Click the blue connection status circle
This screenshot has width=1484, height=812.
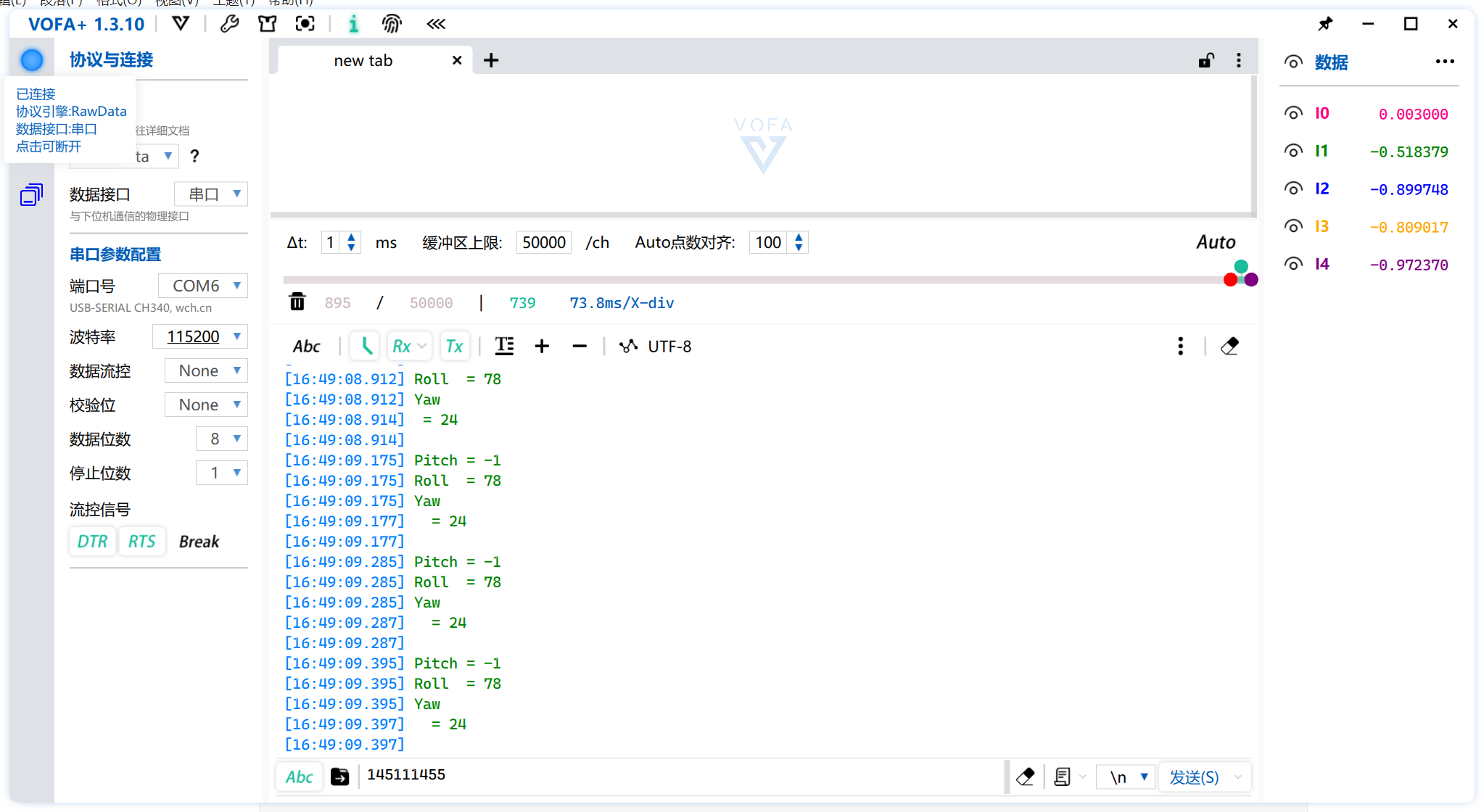pos(32,60)
